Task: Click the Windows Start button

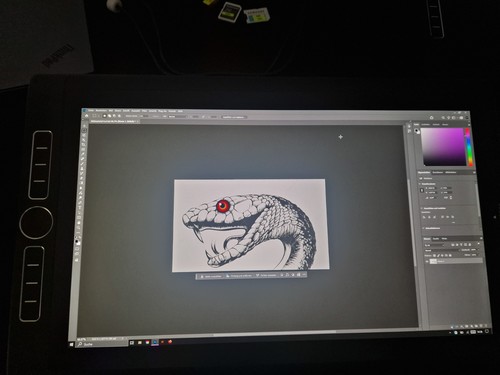Action: pyautogui.click(x=72, y=345)
